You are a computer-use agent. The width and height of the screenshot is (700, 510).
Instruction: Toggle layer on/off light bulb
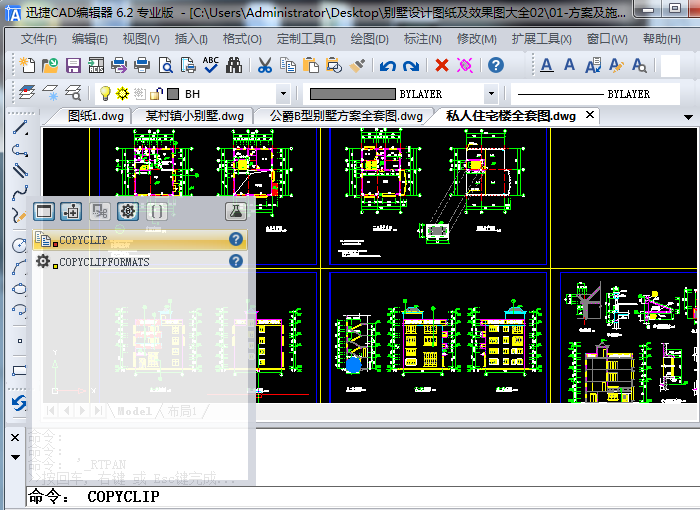tap(104, 94)
